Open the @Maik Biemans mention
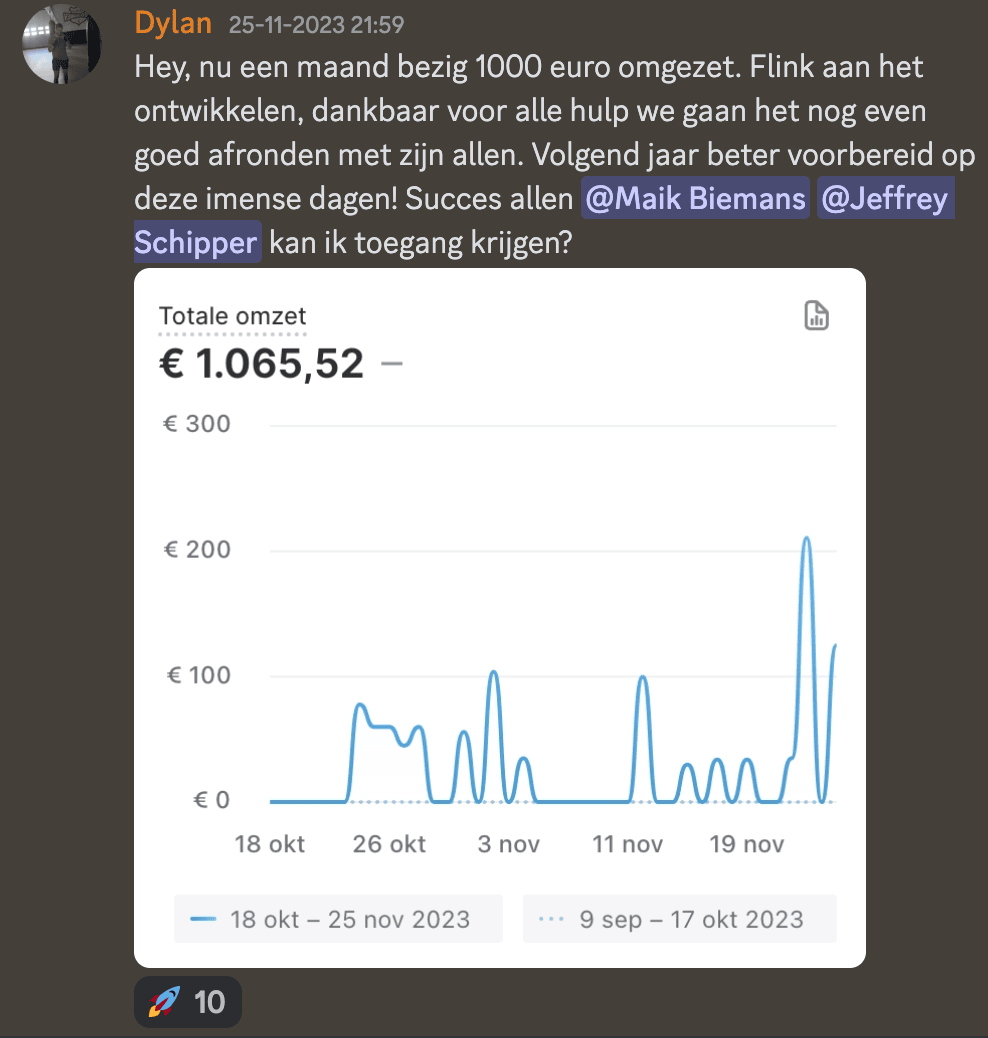This screenshot has height=1038, width=988. [696, 199]
